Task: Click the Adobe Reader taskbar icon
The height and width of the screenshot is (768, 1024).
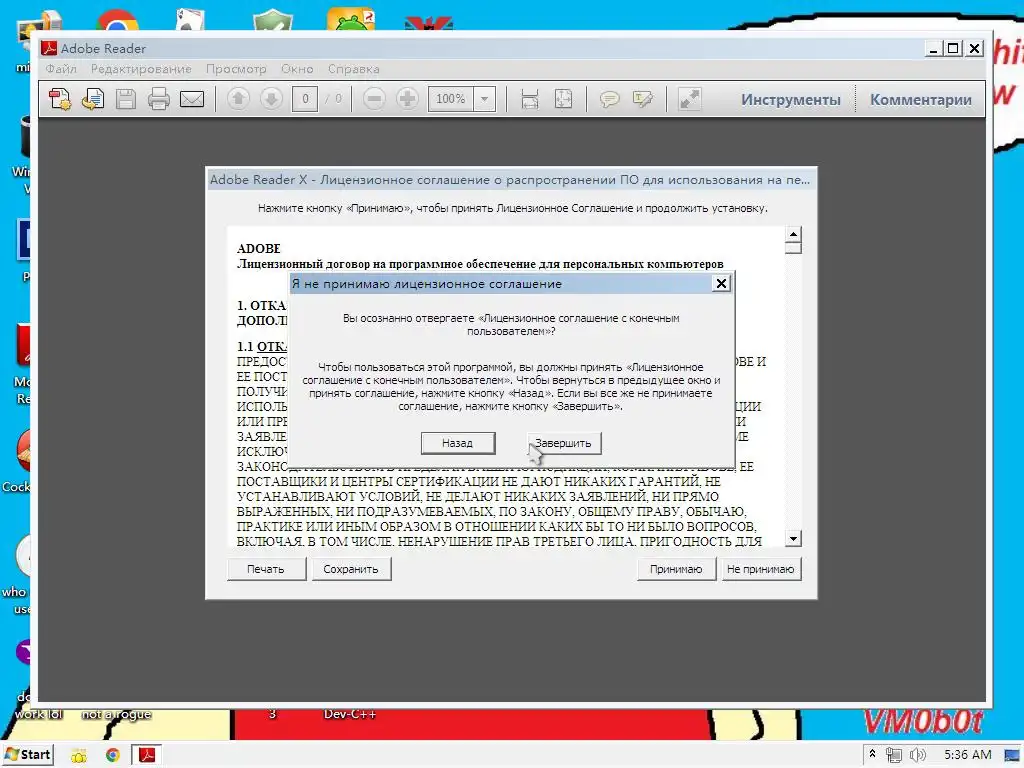Action: pyautogui.click(x=147, y=755)
